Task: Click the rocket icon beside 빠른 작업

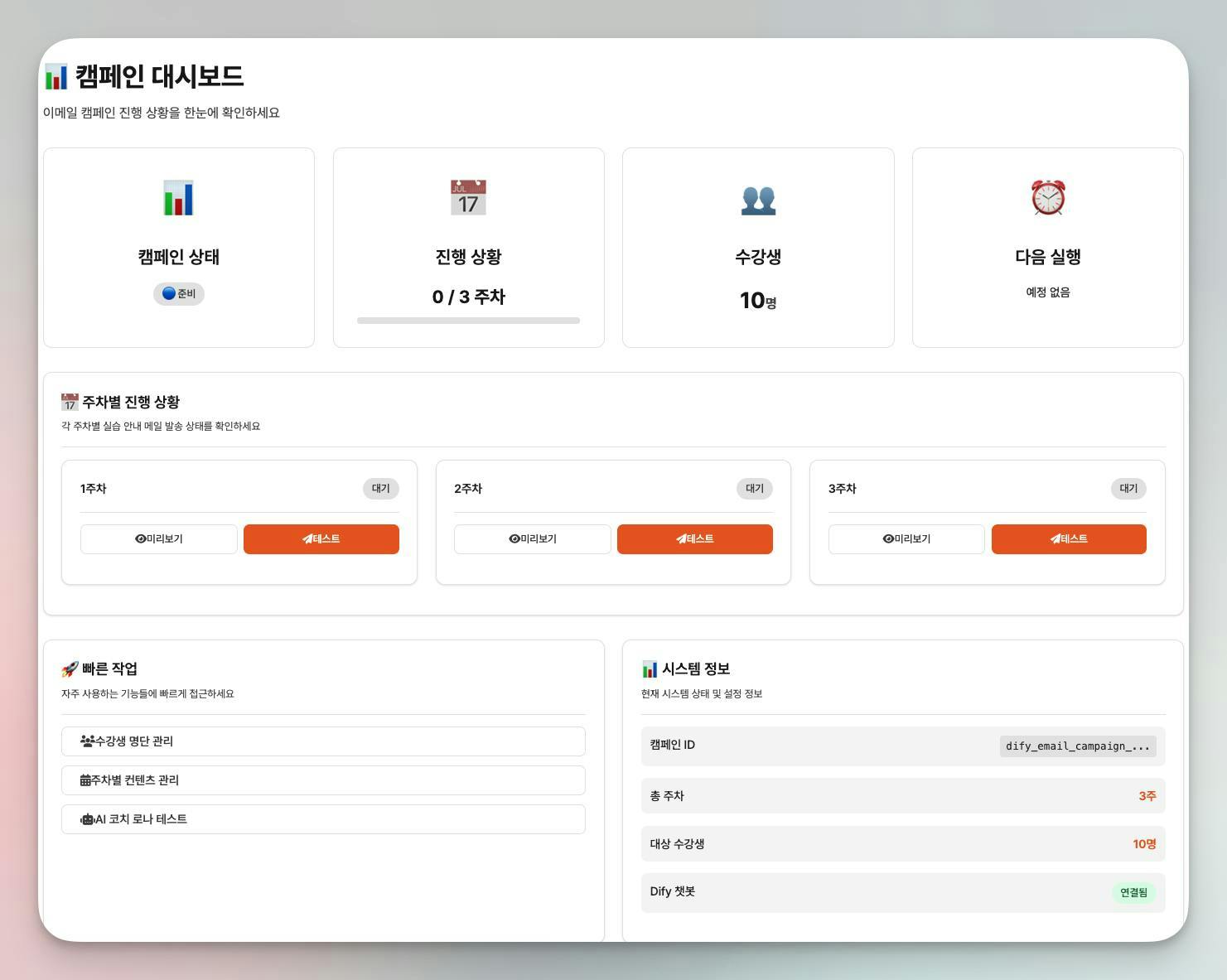Action: click(x=70, y=669)
